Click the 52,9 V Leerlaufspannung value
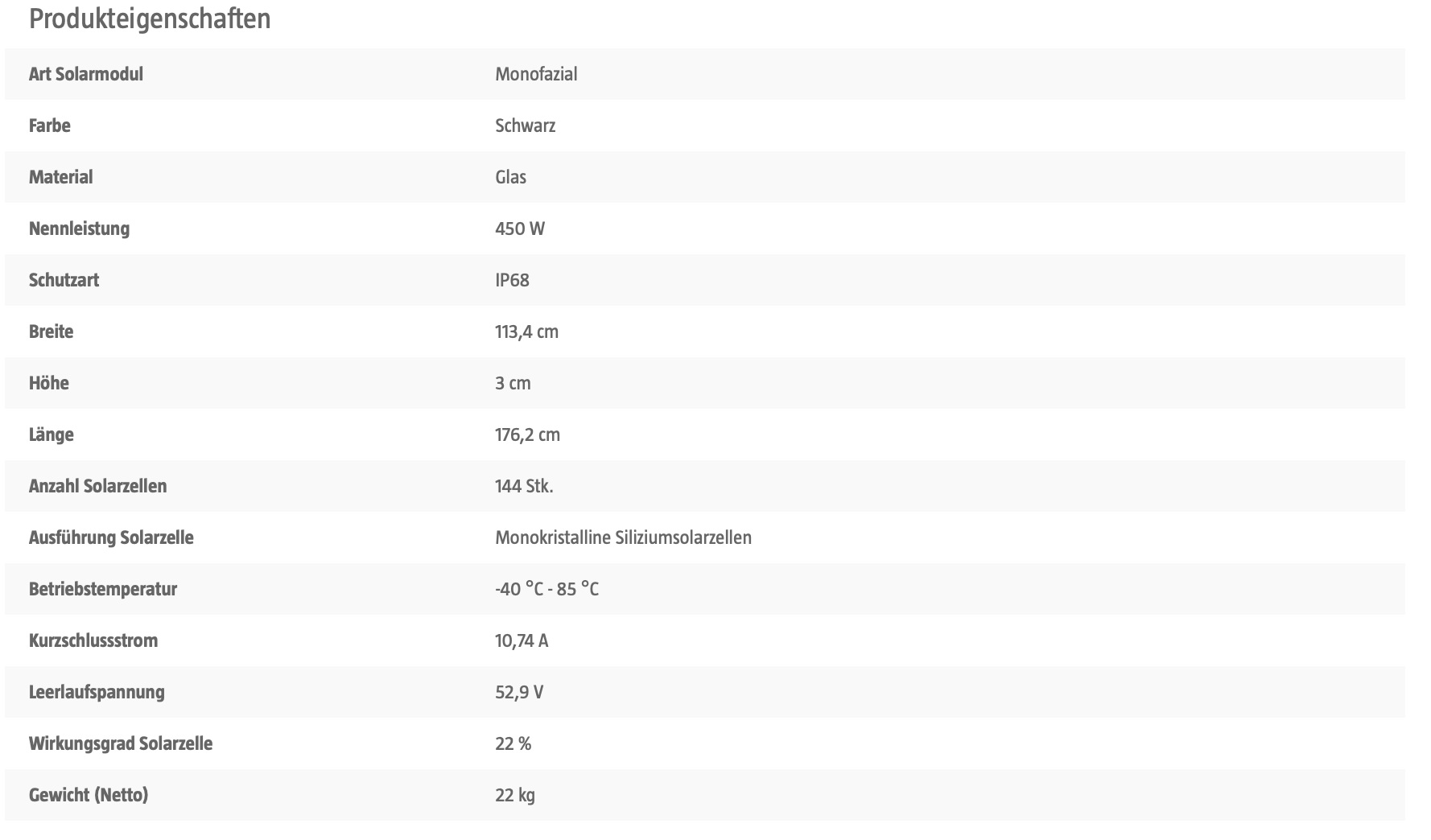Screen dimensions: 1431x840 tap(519, 692)
